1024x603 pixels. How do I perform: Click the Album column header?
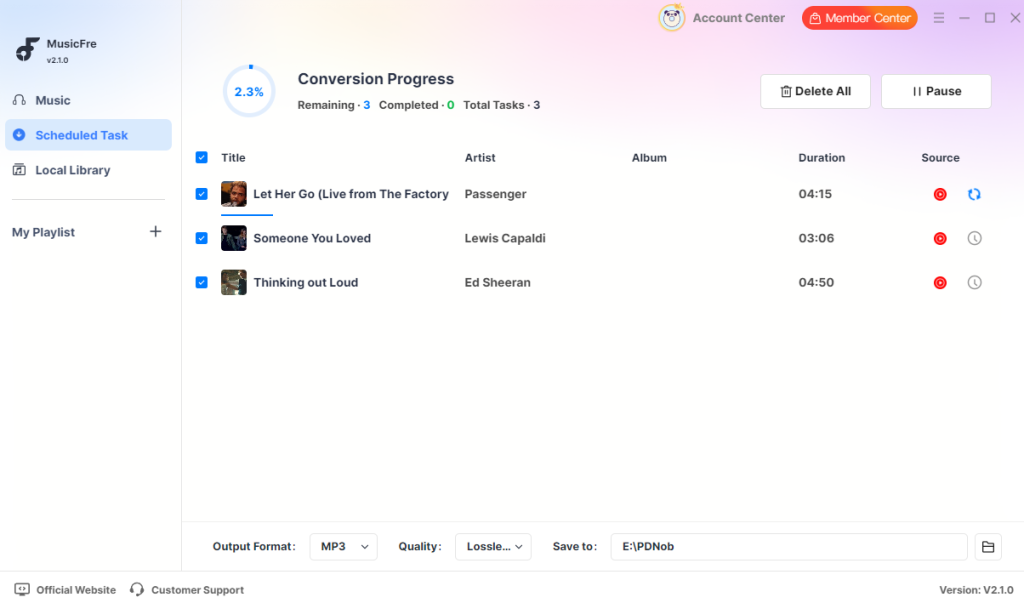tap(648, 157)
